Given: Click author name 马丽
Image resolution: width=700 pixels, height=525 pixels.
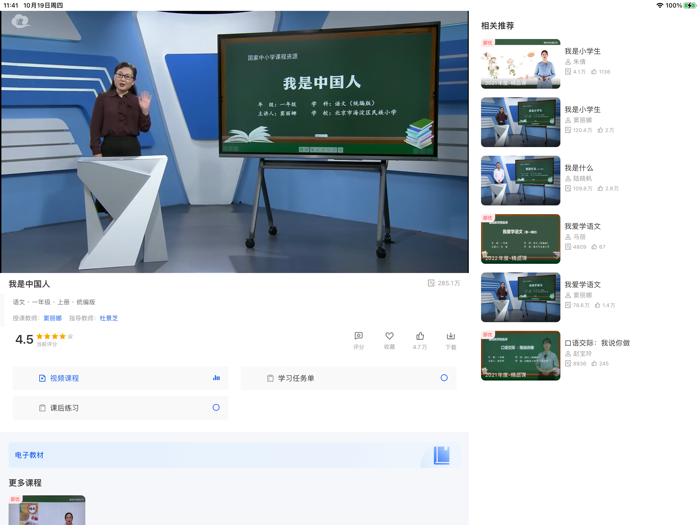Looking at the screenshot, I should point(579,237).
